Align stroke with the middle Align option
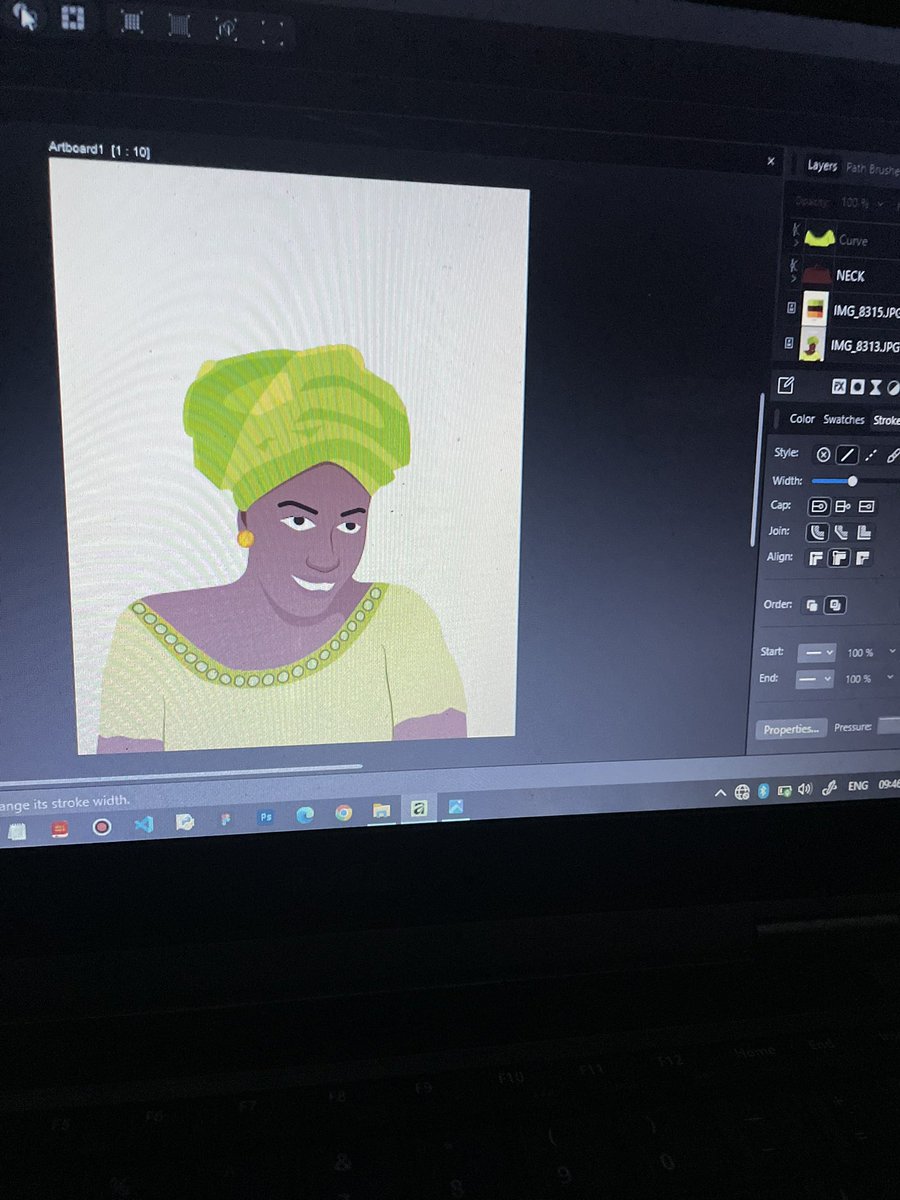Viewport: 900px width, 1200px height. (839, 558)
